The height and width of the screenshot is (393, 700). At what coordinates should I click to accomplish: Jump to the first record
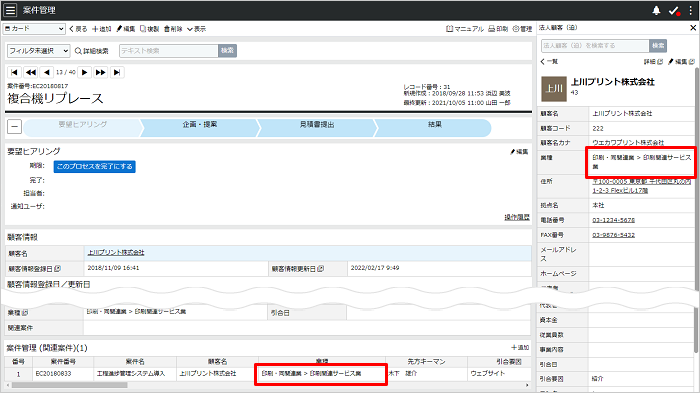click(x=14, y=72)
